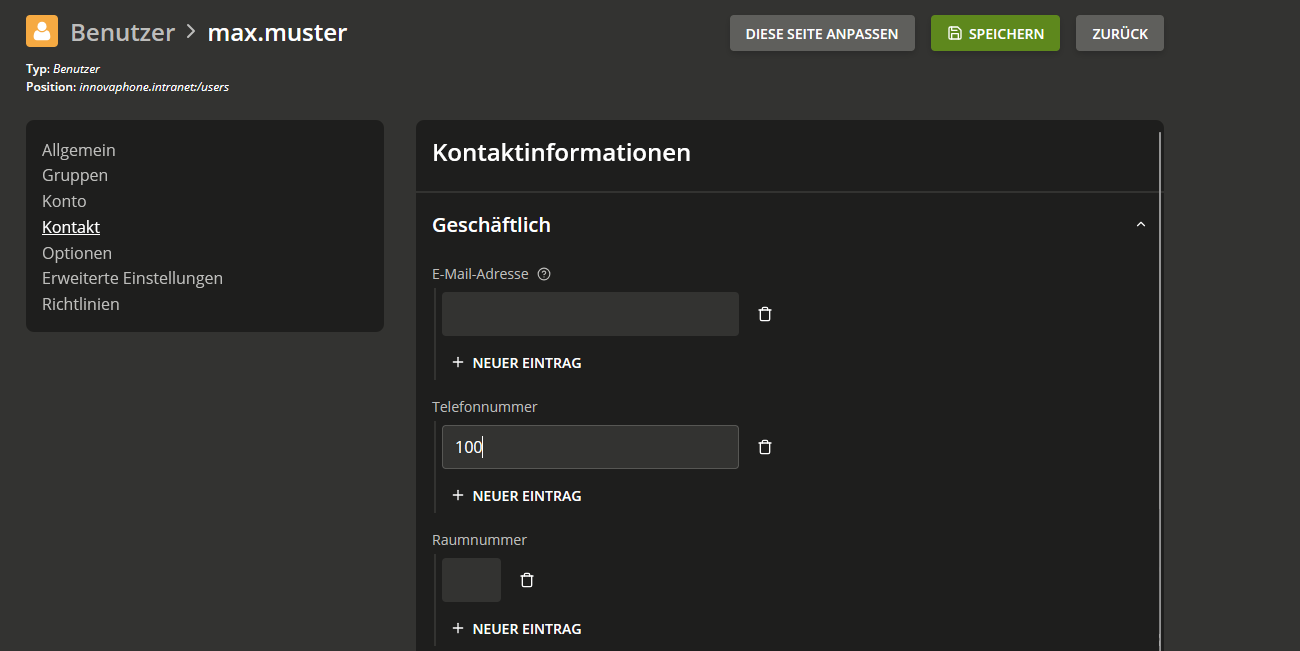Screen dimensions: 1300x651
Task: Click the save disk icon in Speichern
Action: 954,33
